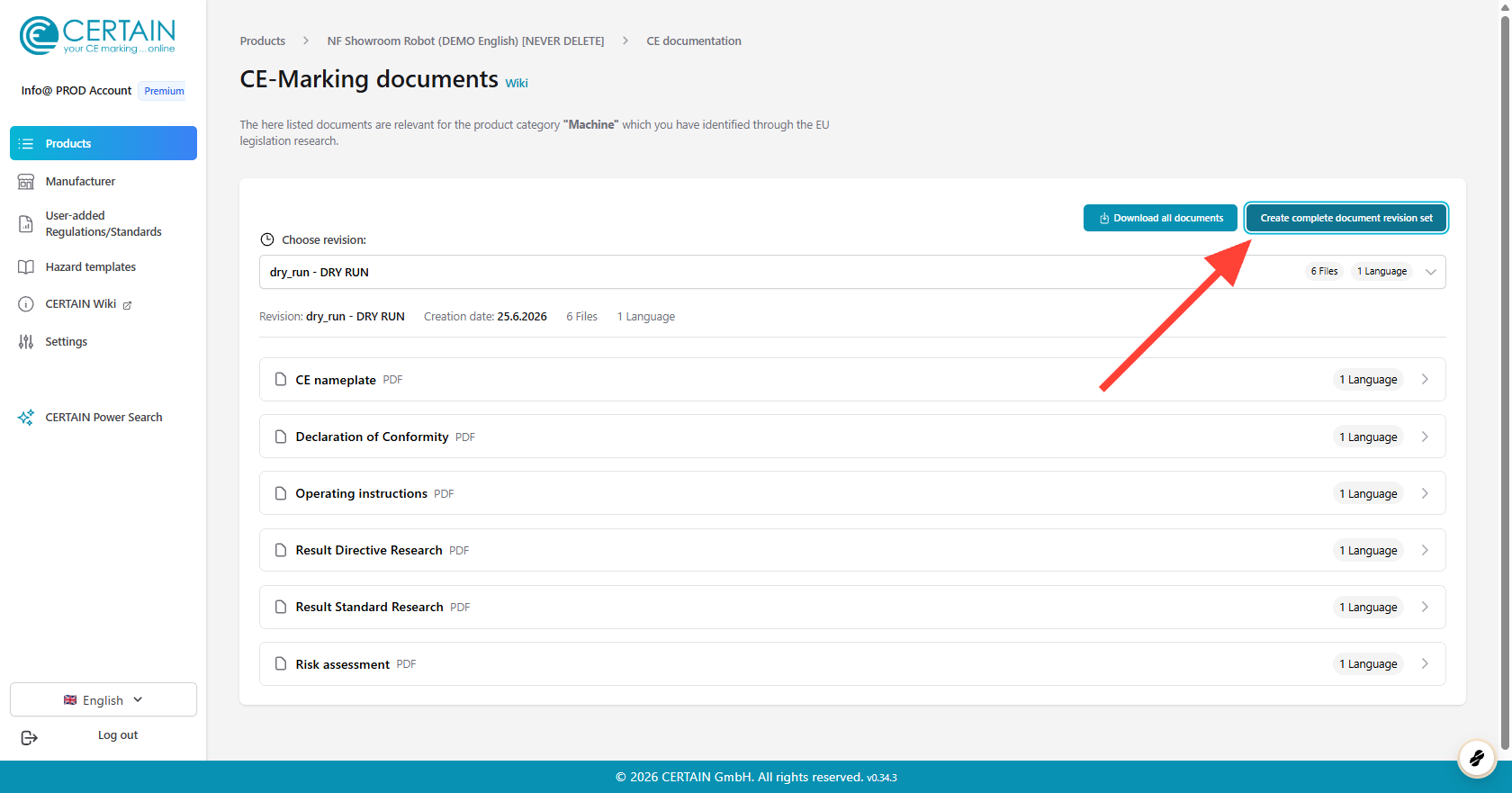The image size is (1512, 793).
Task: Click the 'Risk assessment' document title
Action: click(x=343, y=664)
